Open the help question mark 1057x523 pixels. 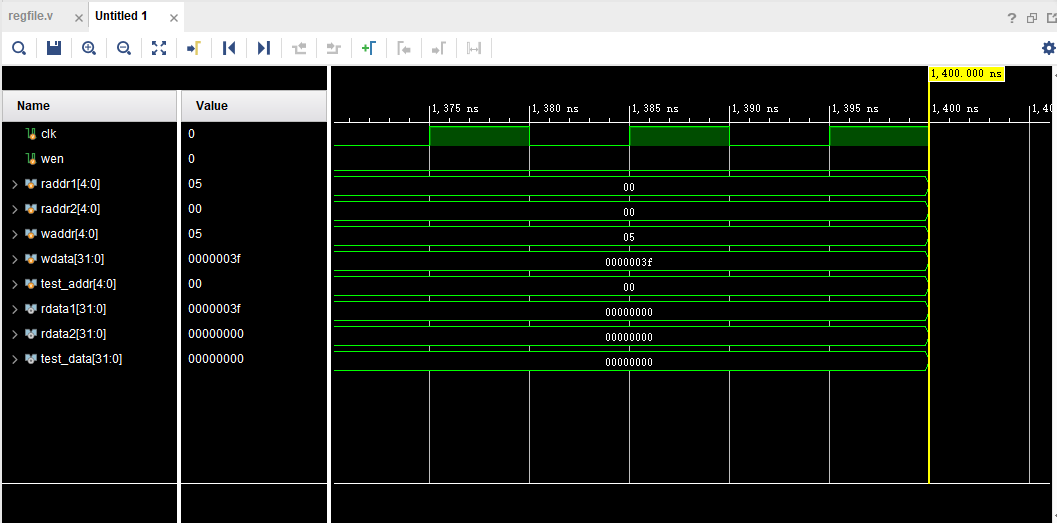coord(1012,18)
